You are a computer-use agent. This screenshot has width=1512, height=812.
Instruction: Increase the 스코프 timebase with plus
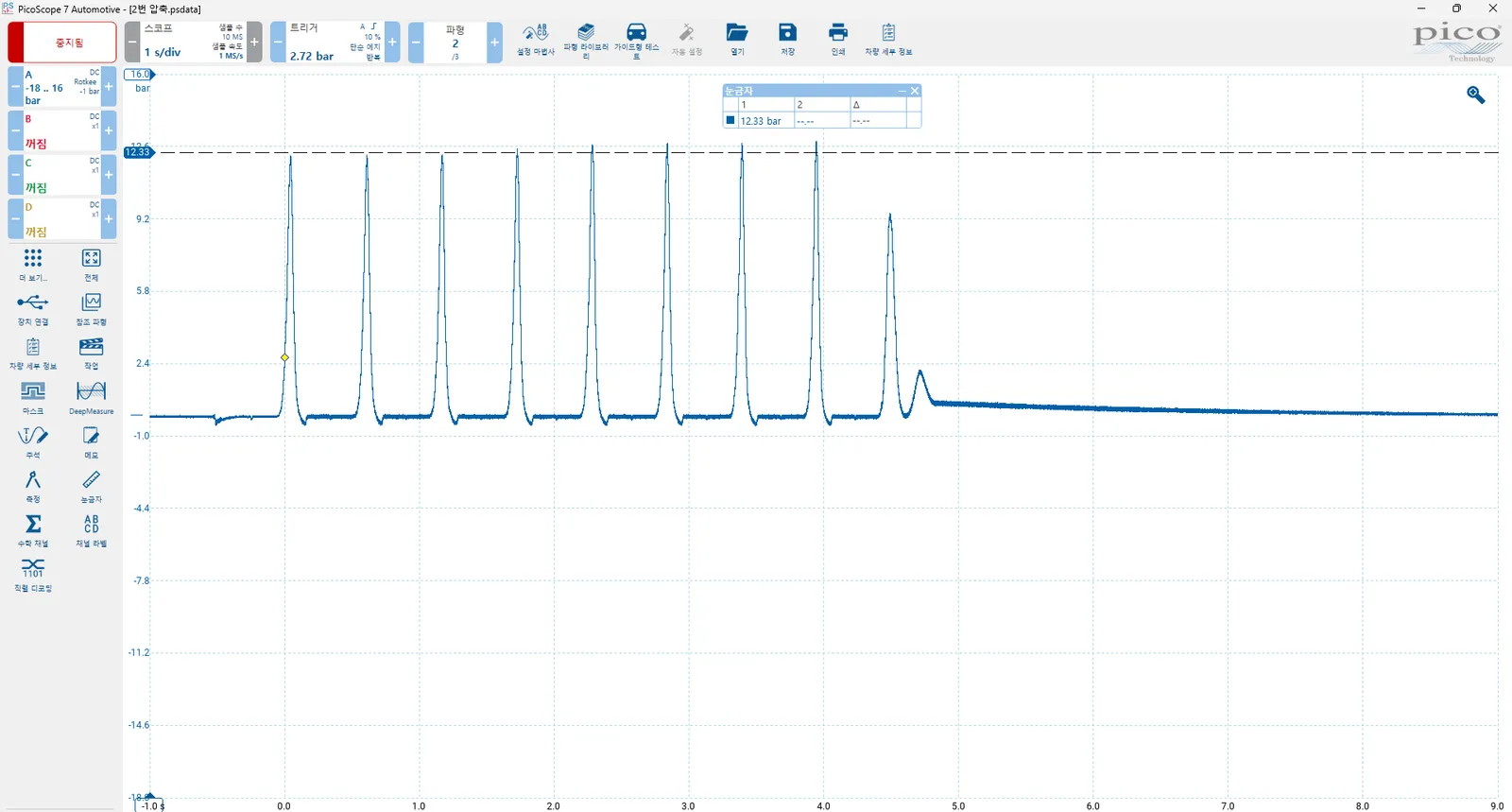coord(254,43)
